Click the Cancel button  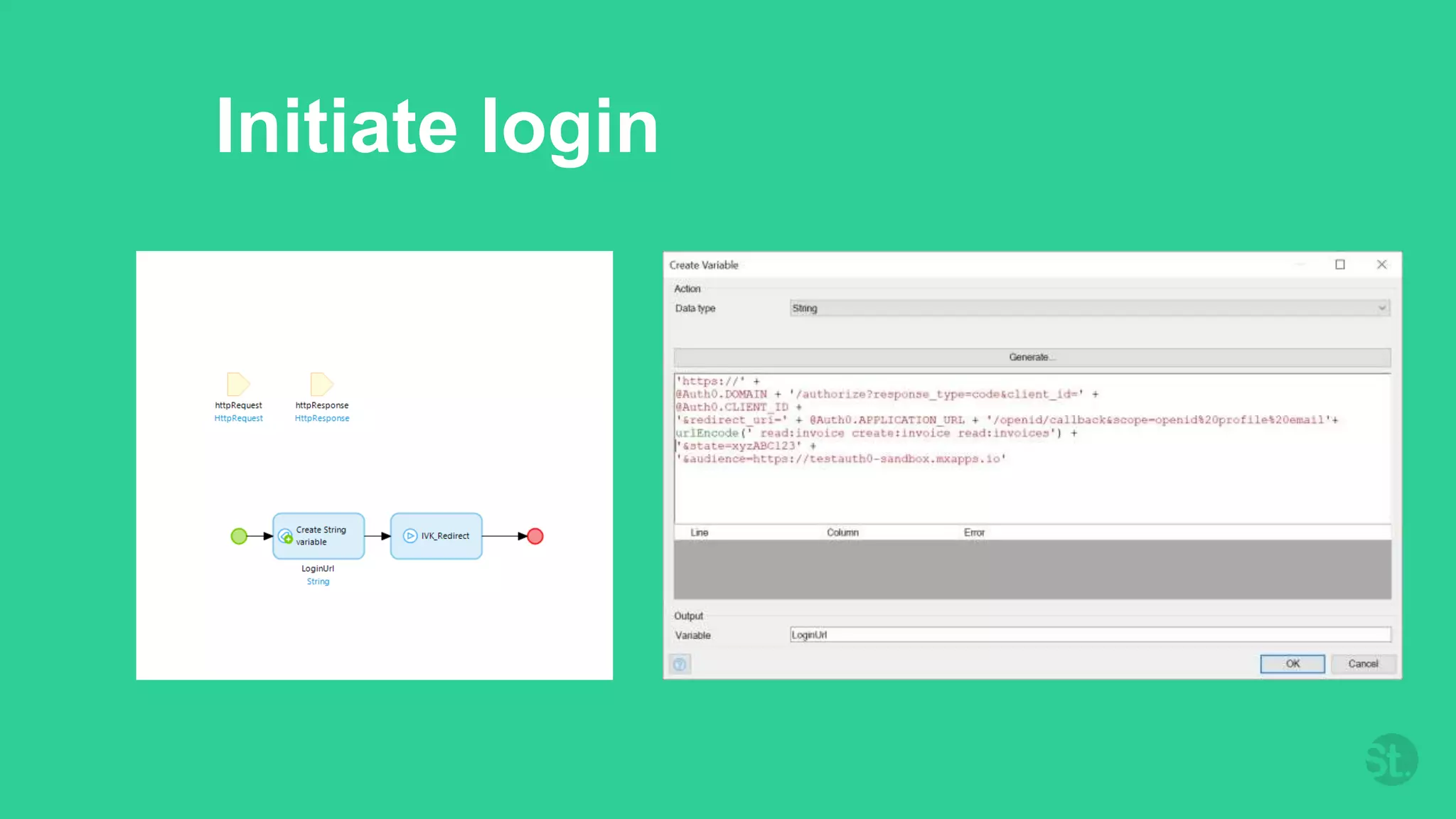click(1363, 663)
